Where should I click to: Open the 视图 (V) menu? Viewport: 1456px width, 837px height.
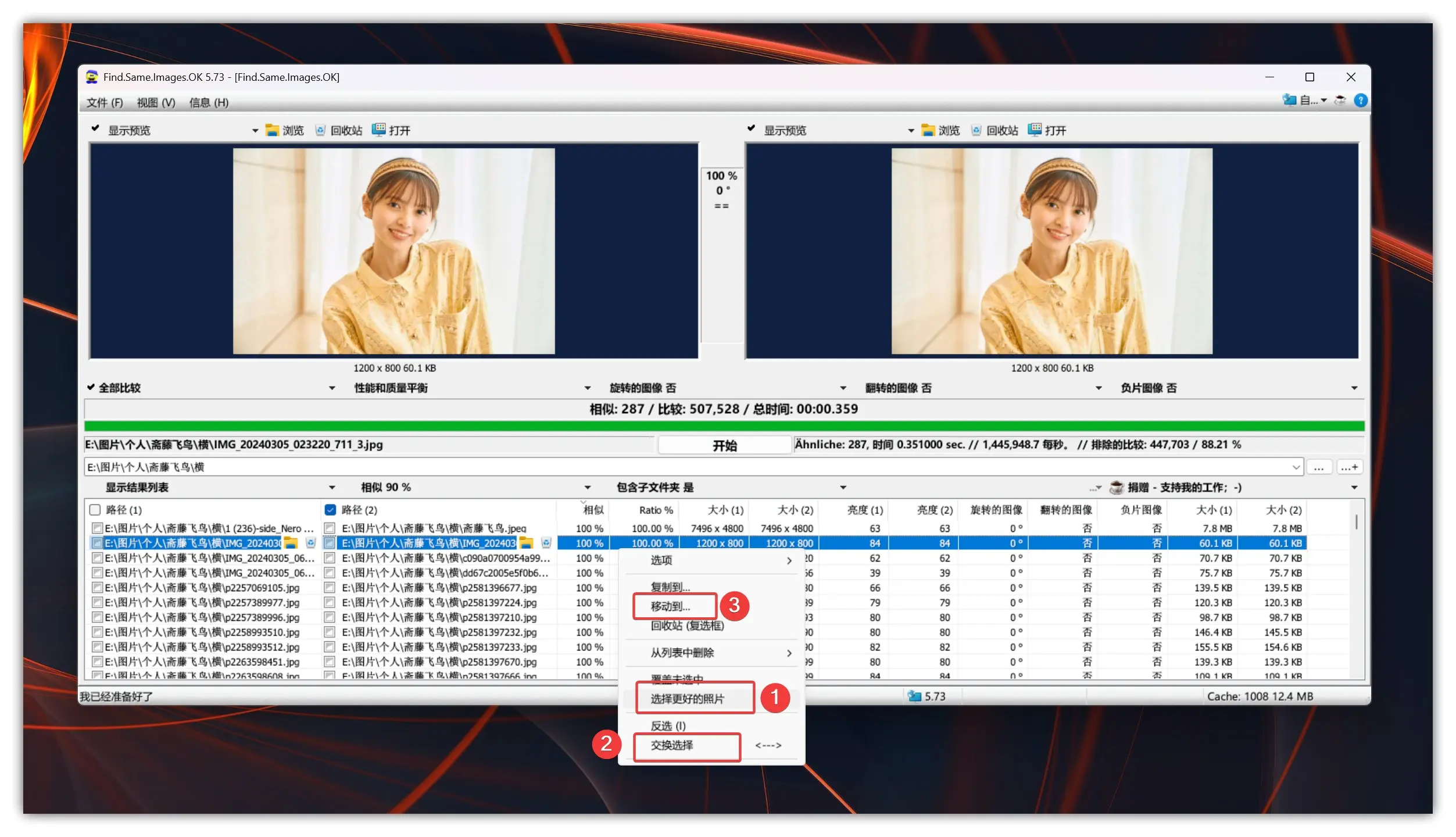tap(156, 102)
